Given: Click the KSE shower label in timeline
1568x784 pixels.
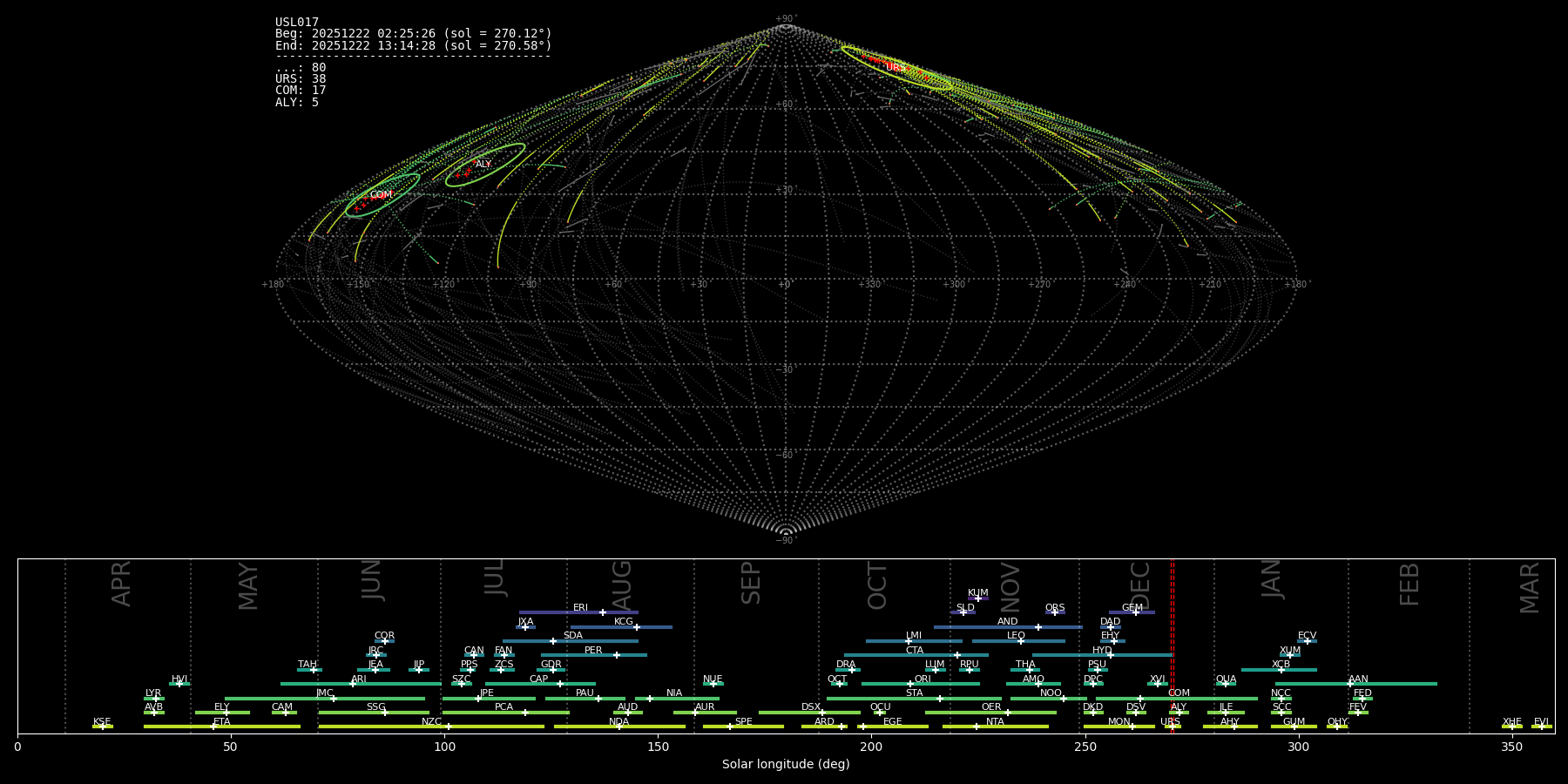Looking at the screenshot, I should 102,722.
